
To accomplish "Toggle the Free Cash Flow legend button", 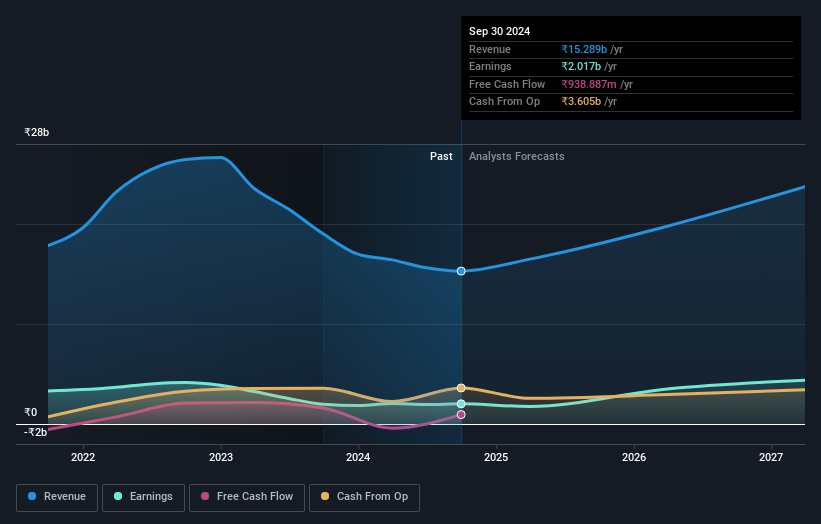I will click(x=247, y=497).
